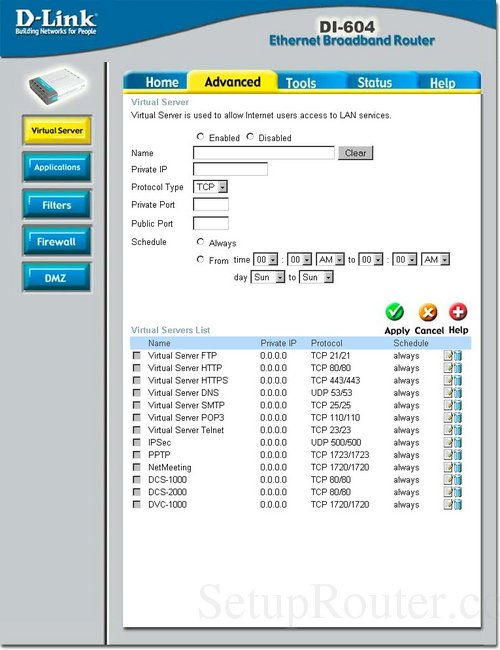The width and height of the screenshot is (500, 650).
Task: Switch to the Help tab
Action: (x=442, y=83)
